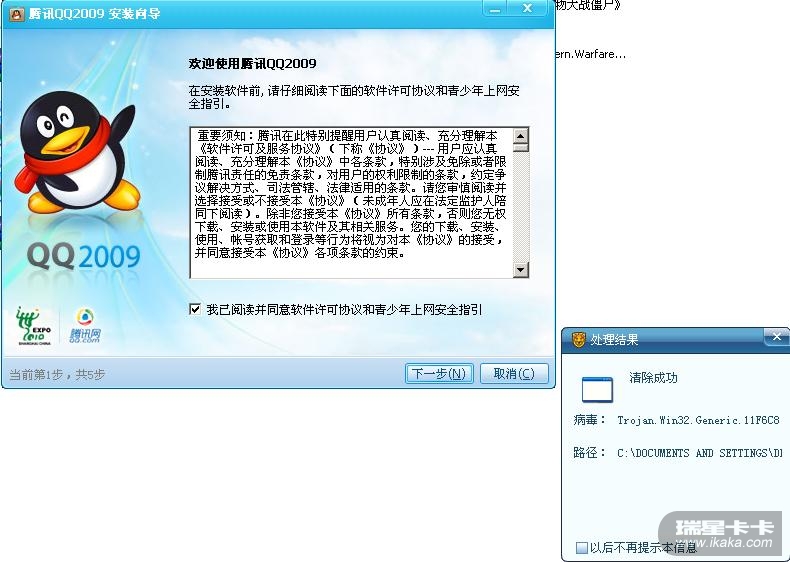Click the 清除成功 message text
790x562 pixels.
653,378
